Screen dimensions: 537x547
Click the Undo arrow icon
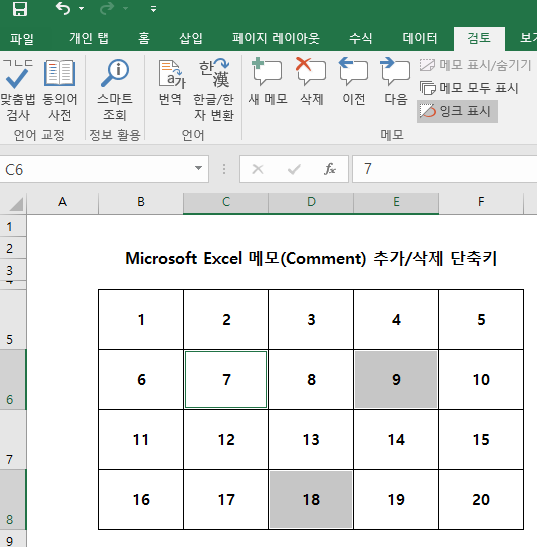(63, 8)
